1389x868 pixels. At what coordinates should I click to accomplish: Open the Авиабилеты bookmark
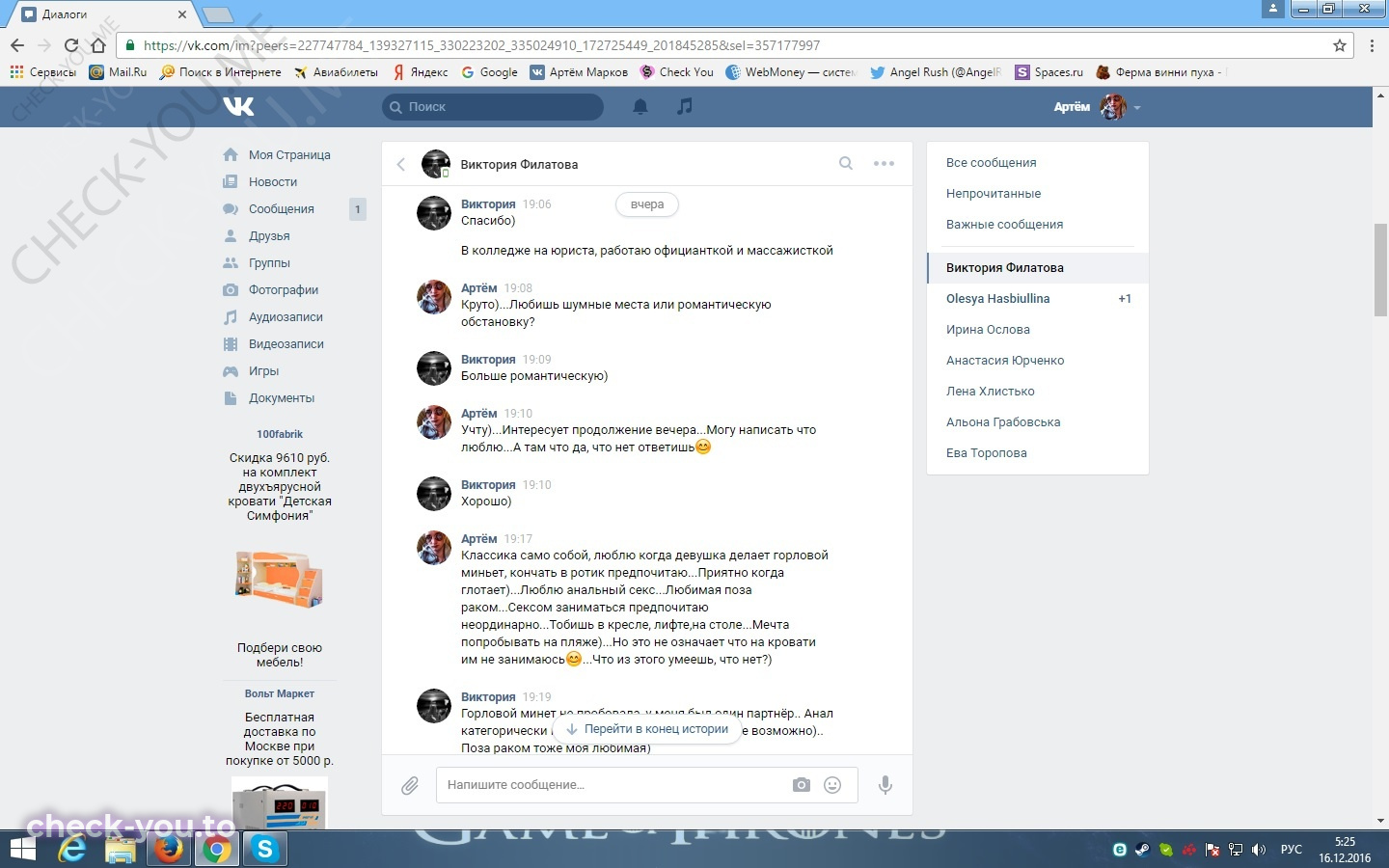point(336,71)
